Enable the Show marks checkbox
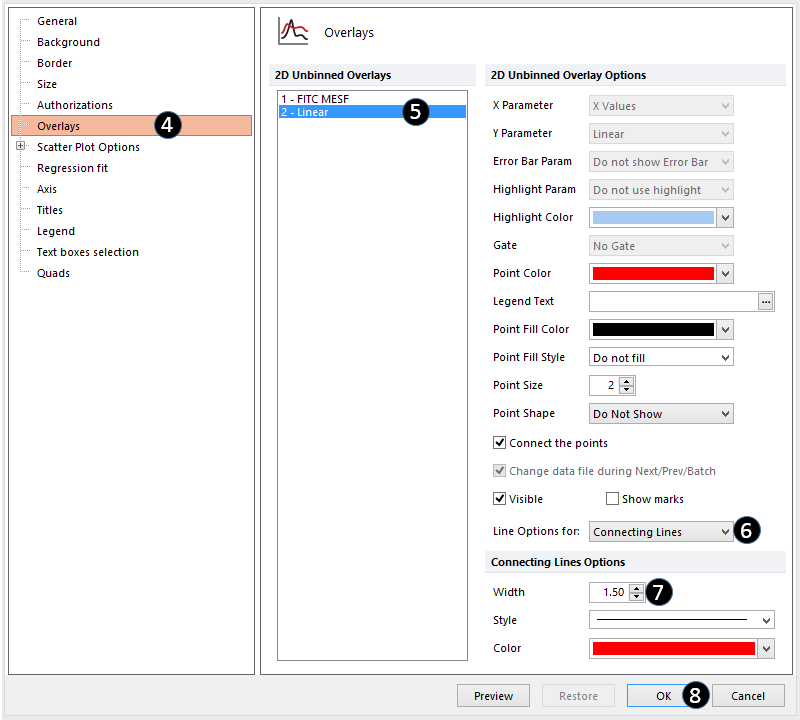Screen dimensions: 800x720 pyautogui.click(x=613, y=499)
